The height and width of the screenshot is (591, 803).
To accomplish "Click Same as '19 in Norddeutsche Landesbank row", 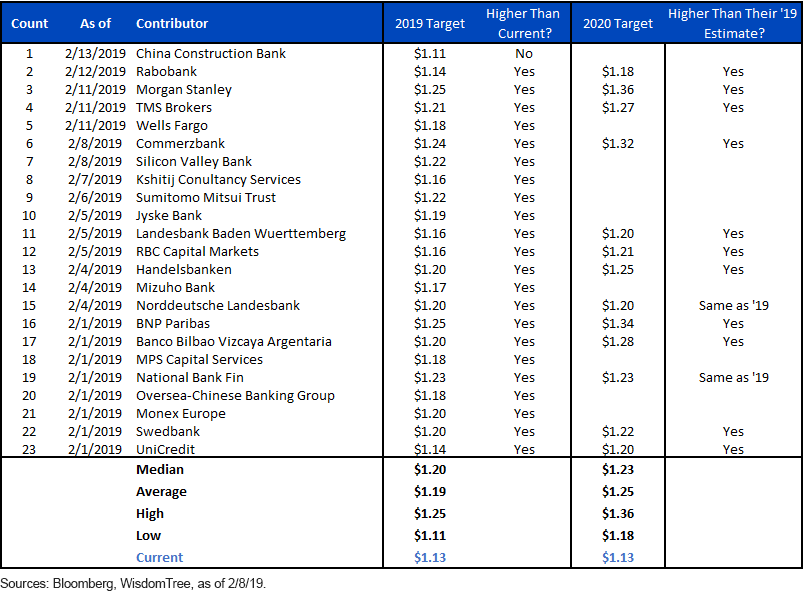I will tap(733, 305).
